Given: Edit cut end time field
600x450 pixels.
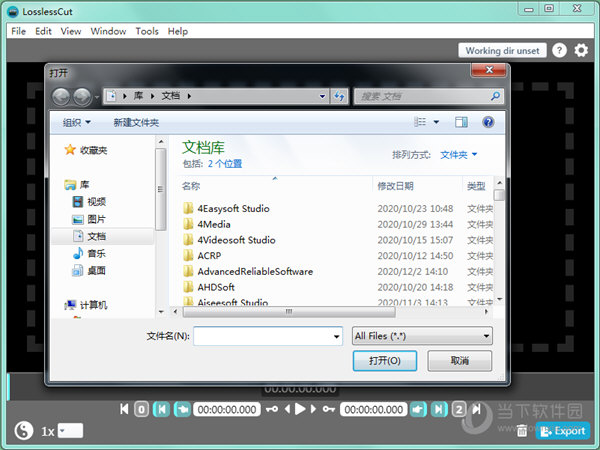Looking at the screenshot, I should click(373, 409).
